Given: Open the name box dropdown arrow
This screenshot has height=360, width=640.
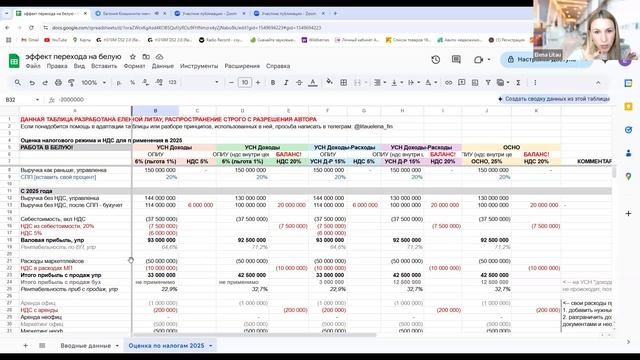Looking at the screenshot, I should coord(37,100).
